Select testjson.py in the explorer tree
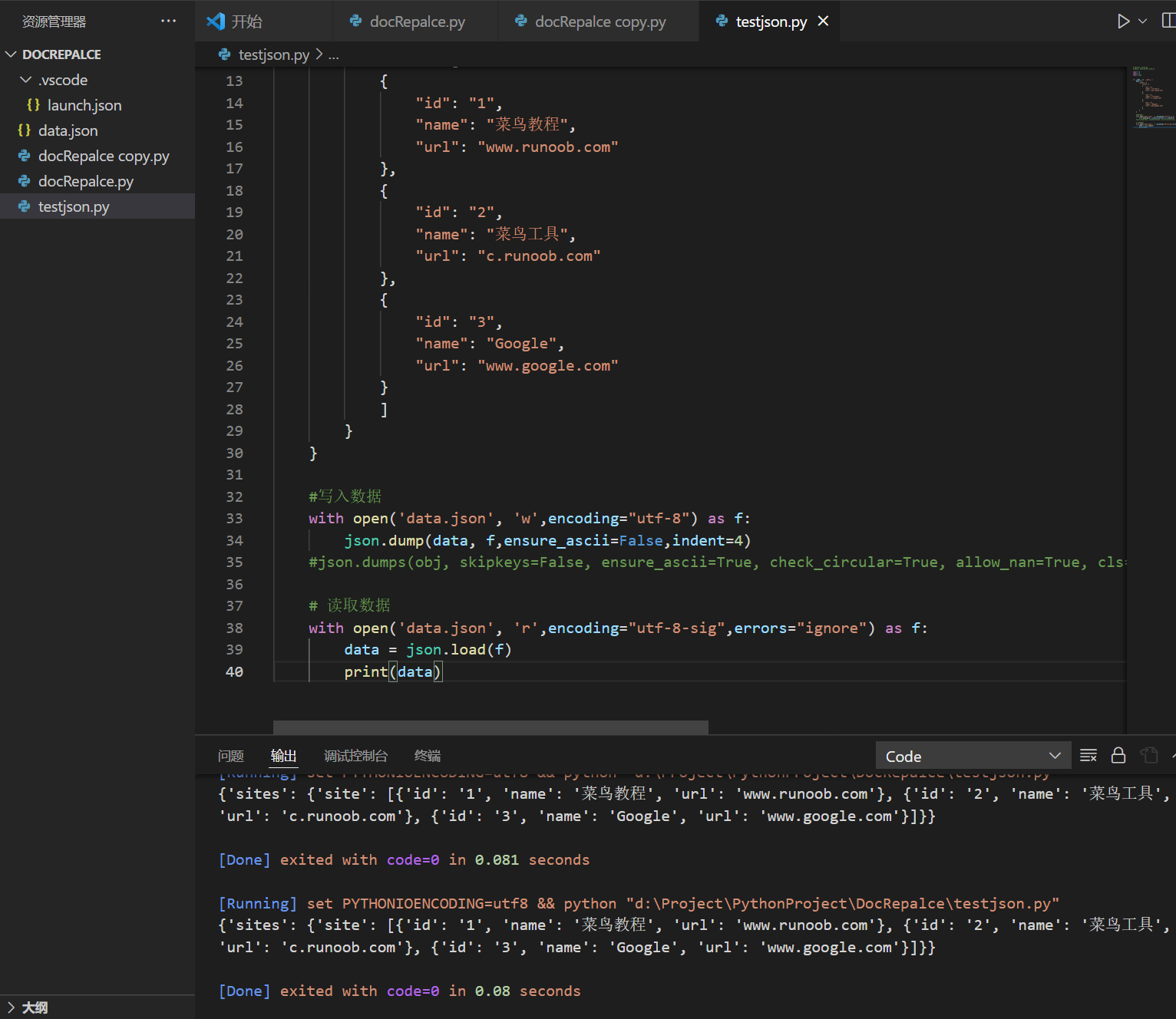 coord(97,206)
